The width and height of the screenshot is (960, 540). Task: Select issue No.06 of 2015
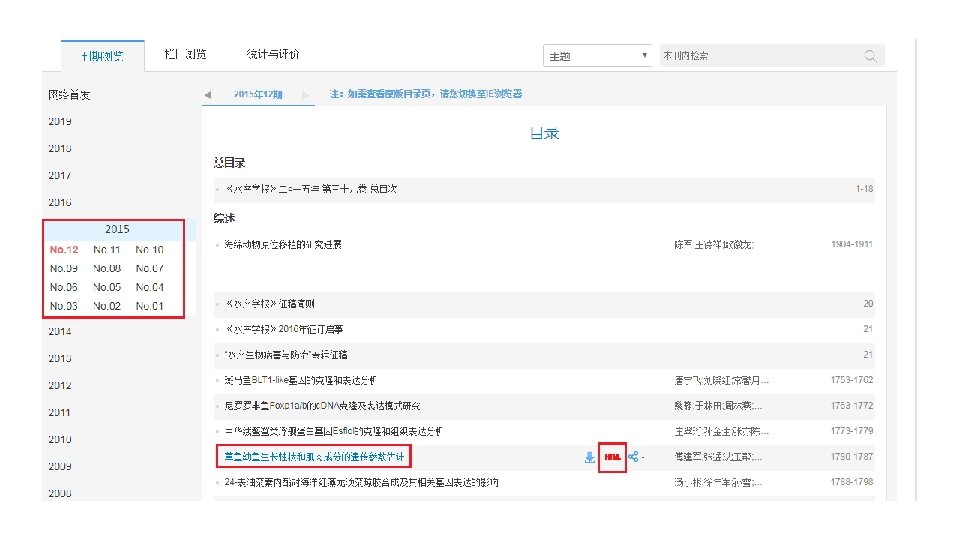tap(64, 287)
